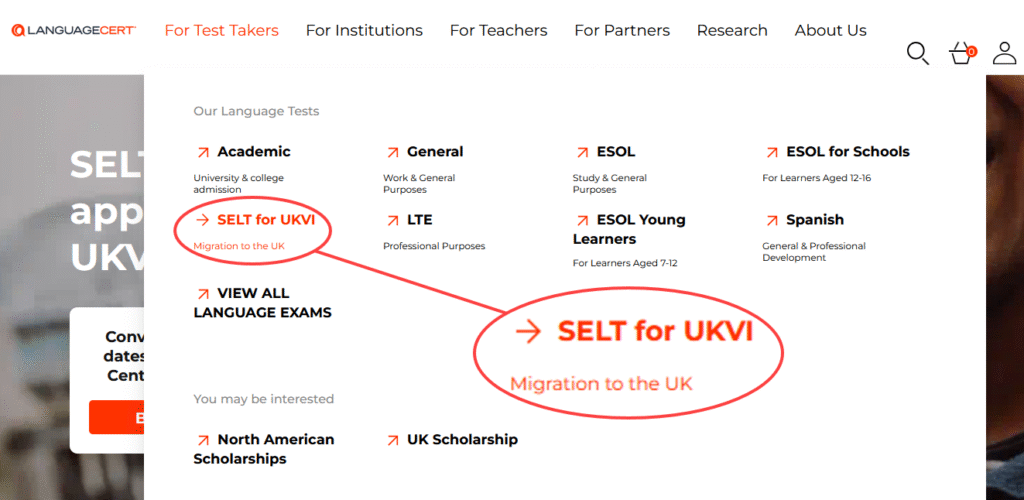Click the arrow icon beside ESOL for Schools

coord(772,152)
